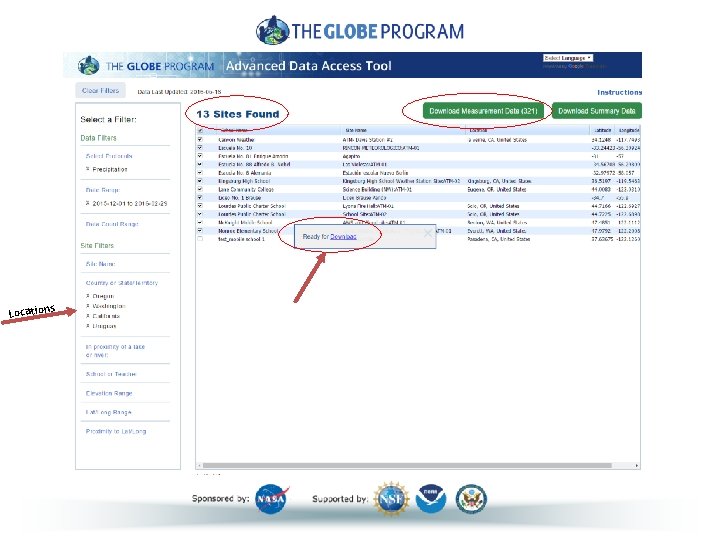Click the Download link in the popup
720x540 pixels.
point(343,236)
